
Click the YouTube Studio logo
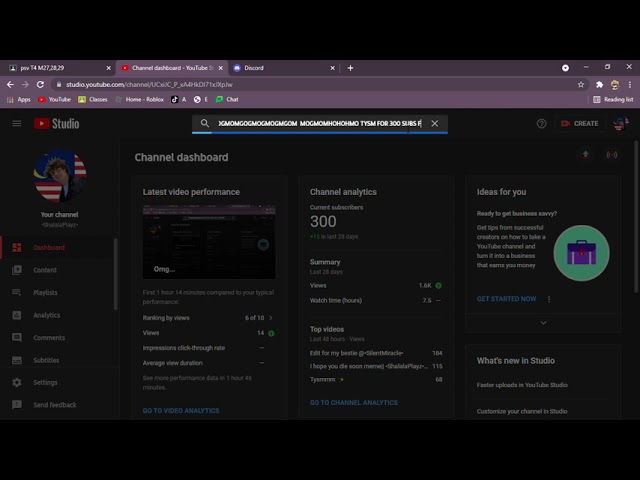[x=56, y=123]
